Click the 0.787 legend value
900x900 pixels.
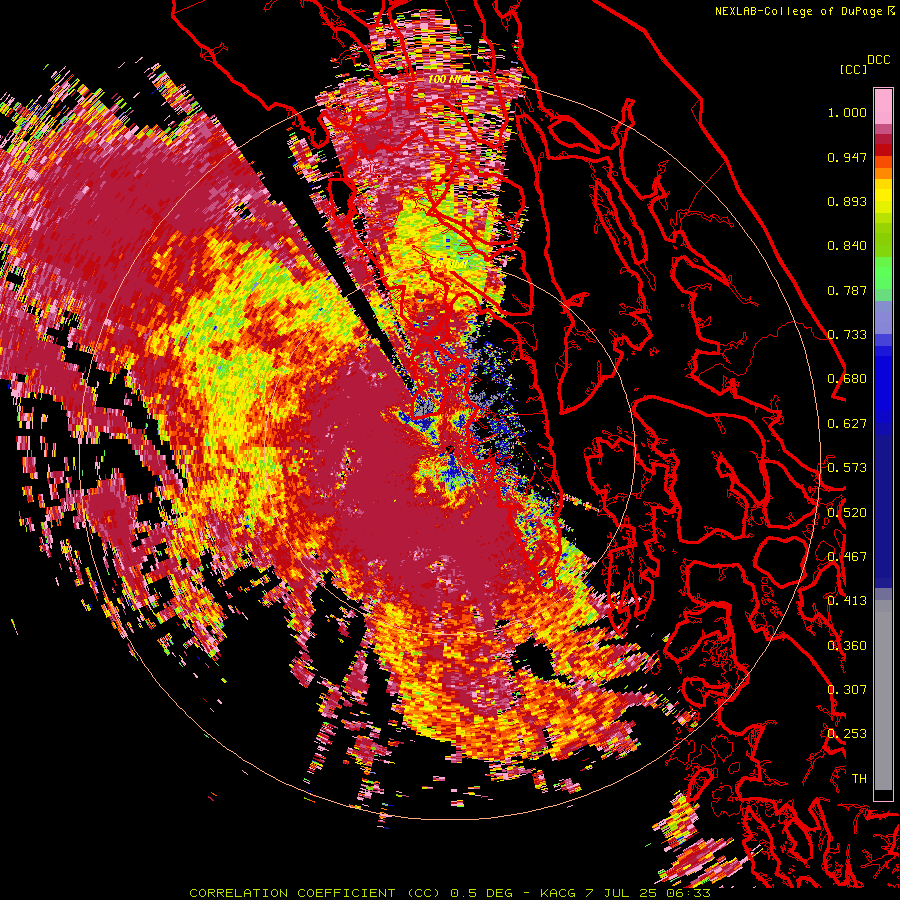[x=847, y=290]
